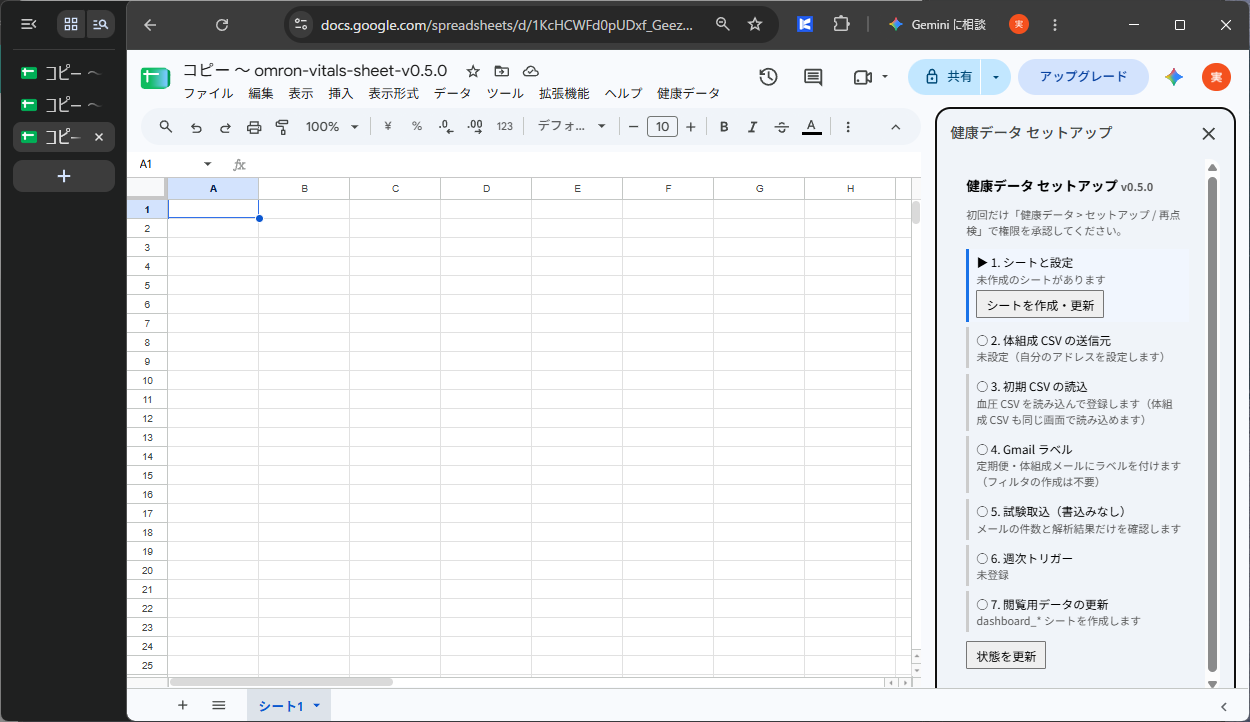Click the horizontal scrollbar of the sheet
The height and width of the screenshot is (722, 1250).
pyautogui.click(x=281, y=682)
